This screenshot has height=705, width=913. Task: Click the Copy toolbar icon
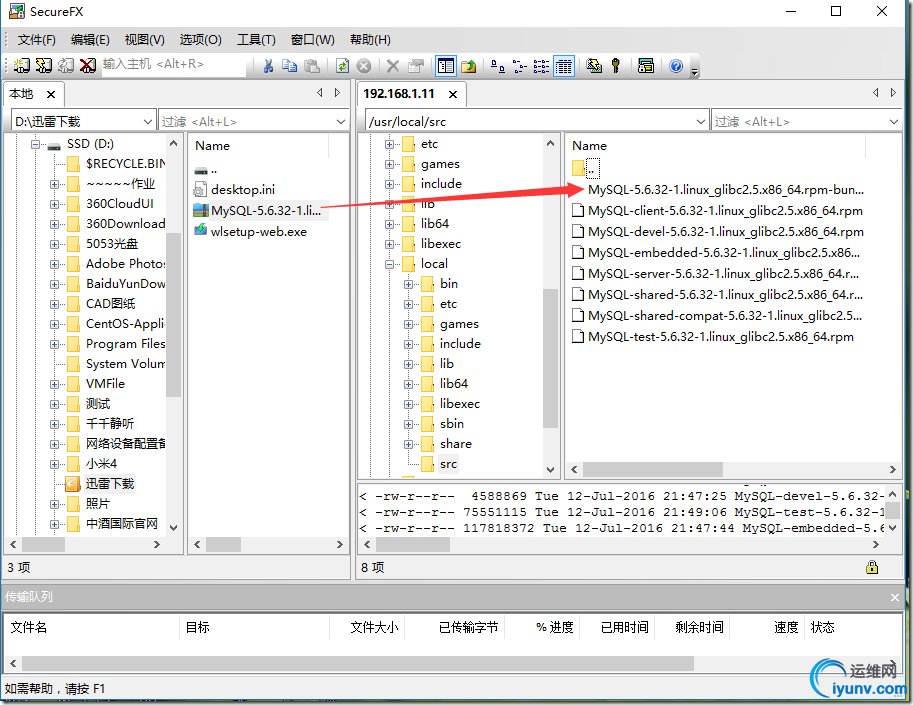tap(289, 66)
